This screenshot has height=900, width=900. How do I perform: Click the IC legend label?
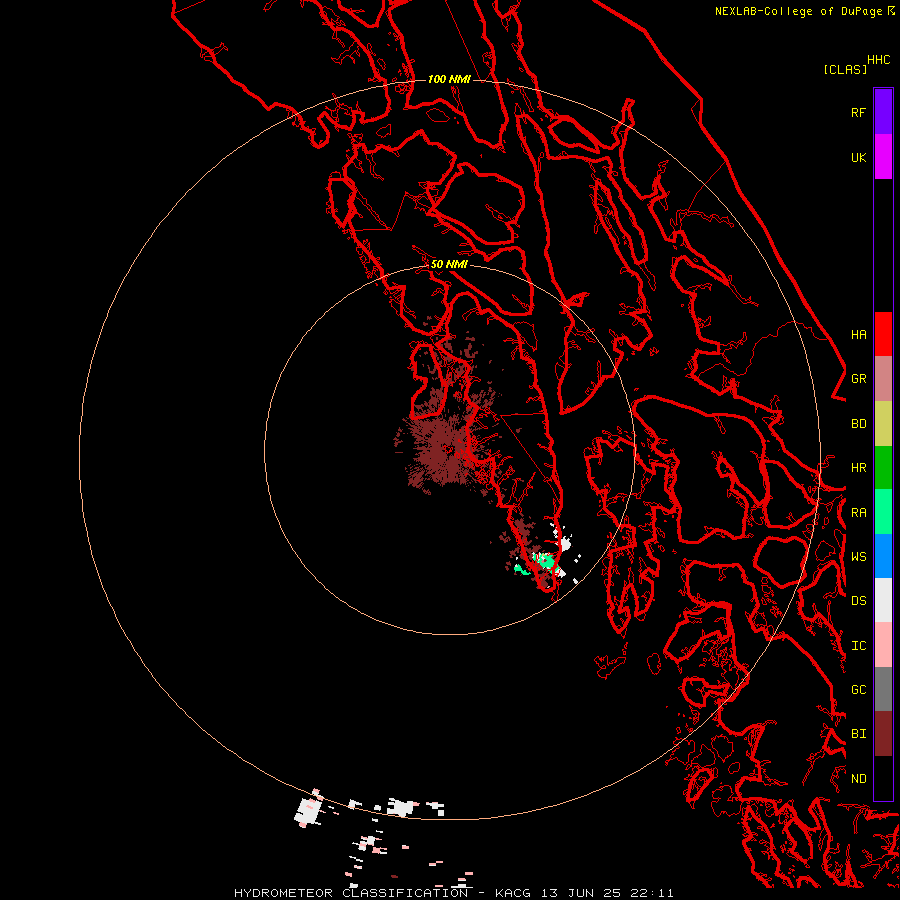pos(858,646)
